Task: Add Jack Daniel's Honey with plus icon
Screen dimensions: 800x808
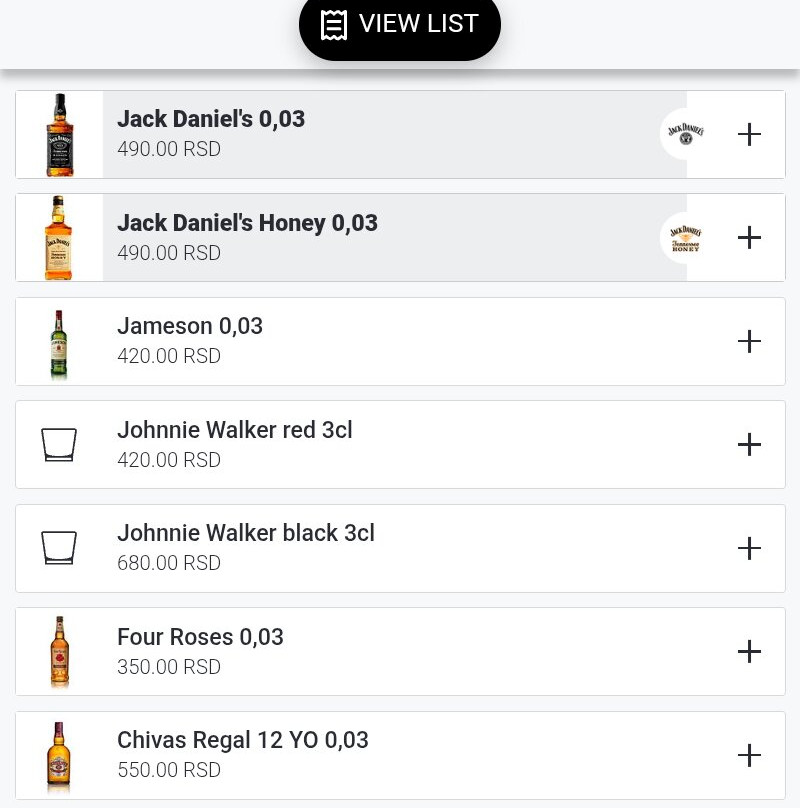Action: (749, 238)
